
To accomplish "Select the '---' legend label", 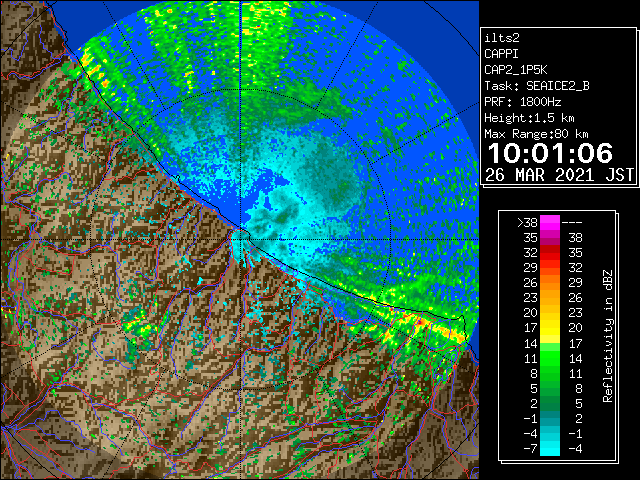I will click(572, 222).
